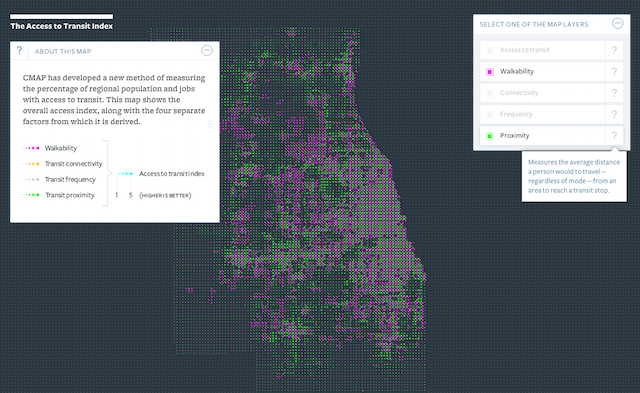Image resolution: width=640 pixels, height=393 pixels.
Task: Collapse the About This Map panel
Action: click(207, 51)
